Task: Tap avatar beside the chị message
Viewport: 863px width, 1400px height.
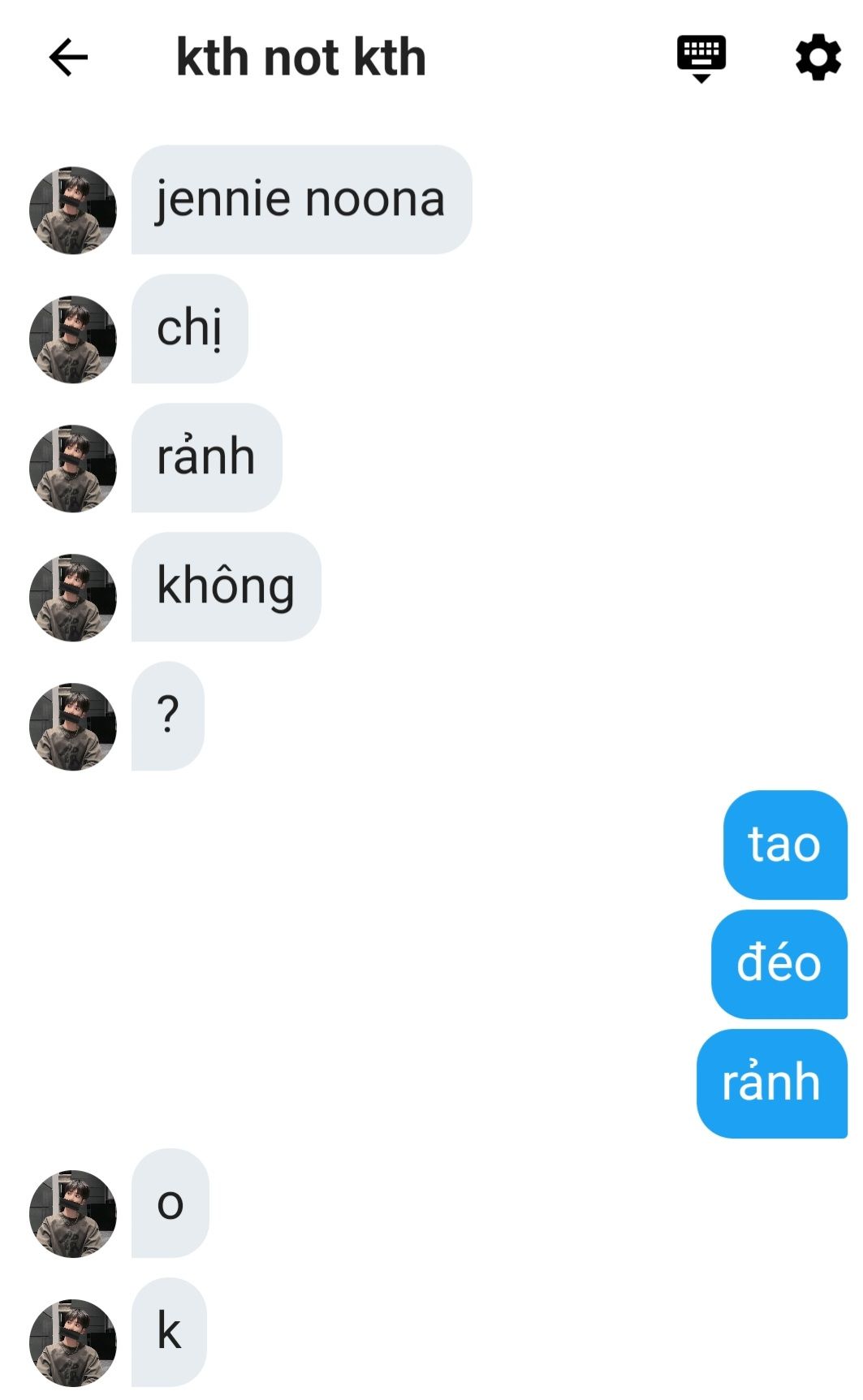Action: [73, 339]
